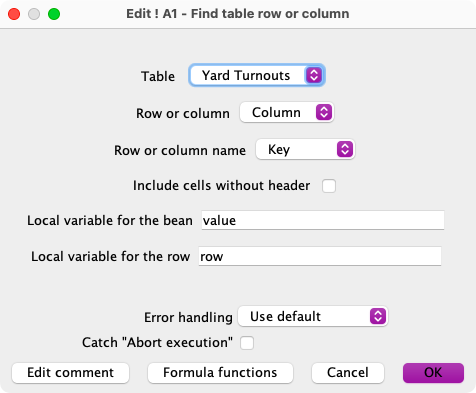Expand the Error handling Use default selector

coord(313,316)
